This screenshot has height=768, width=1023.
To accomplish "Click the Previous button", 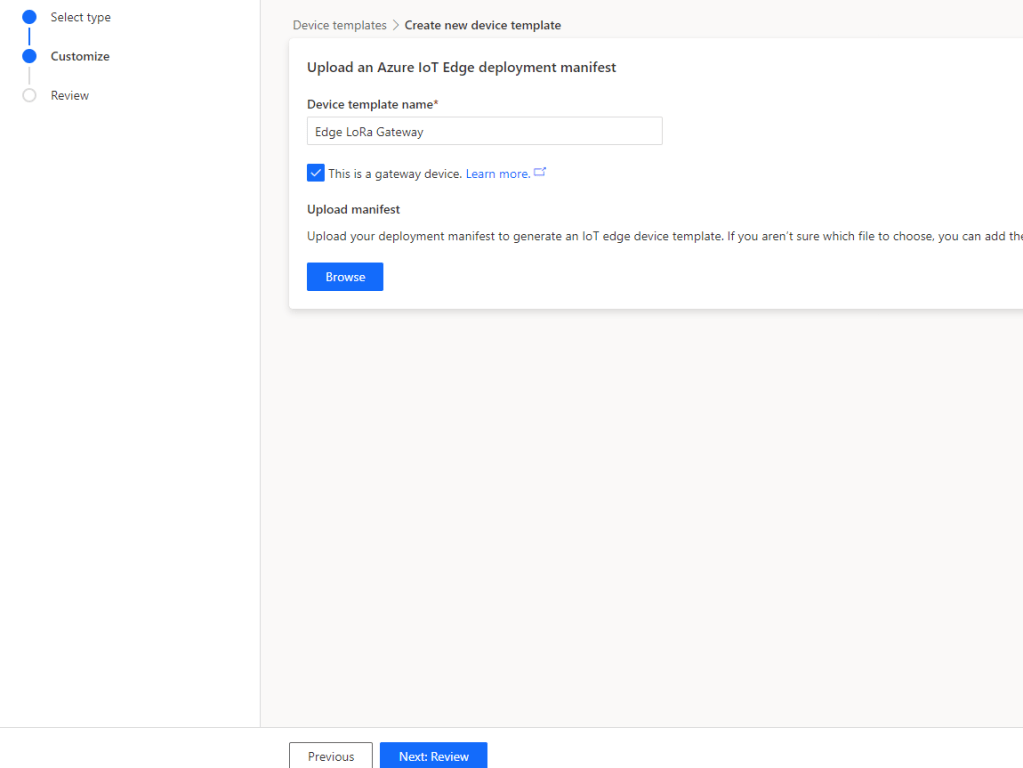I will tap(331, 756).
